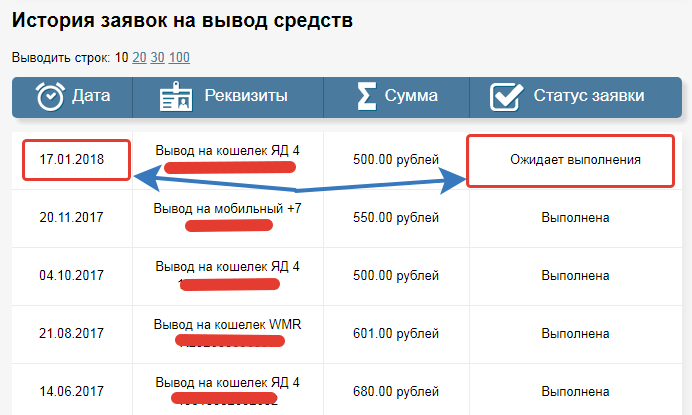692x415 pixels.
Task: Click Вывод на кошелек ЯД 4 in 17.01.2018 row
Action: (227, 151)
